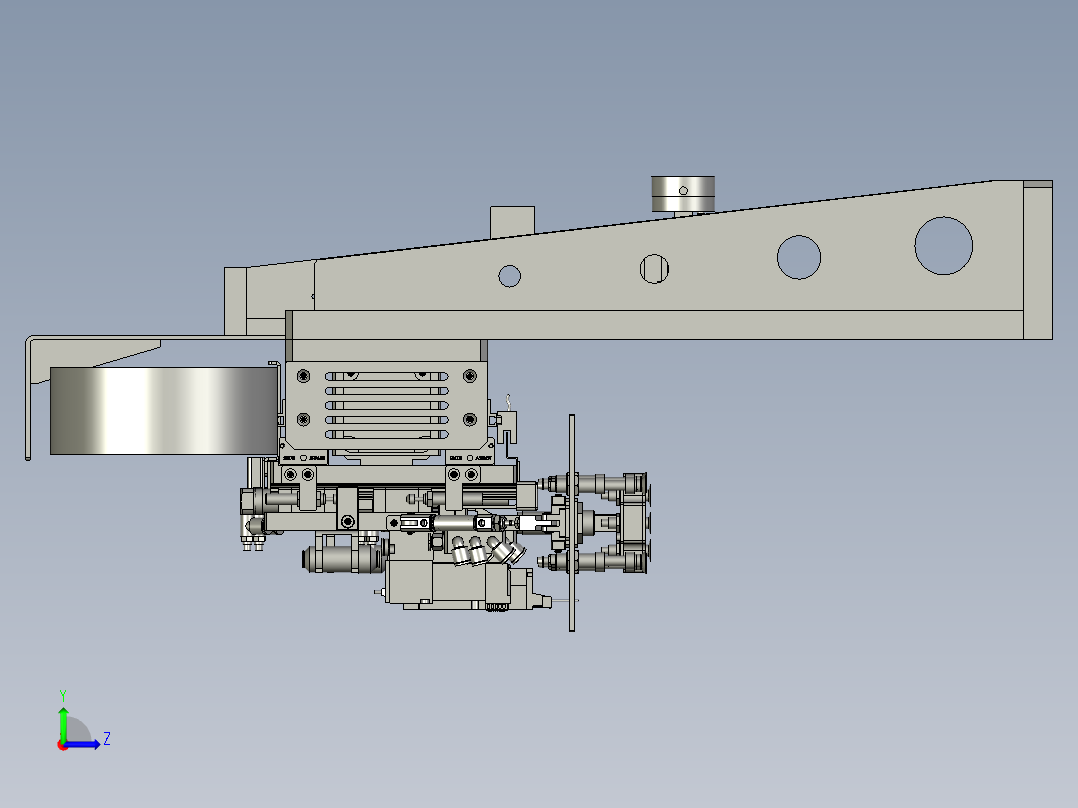Select the small round hole near the beam center
Viewport: 1078px width, 808px height.
(x=510, y=274)
